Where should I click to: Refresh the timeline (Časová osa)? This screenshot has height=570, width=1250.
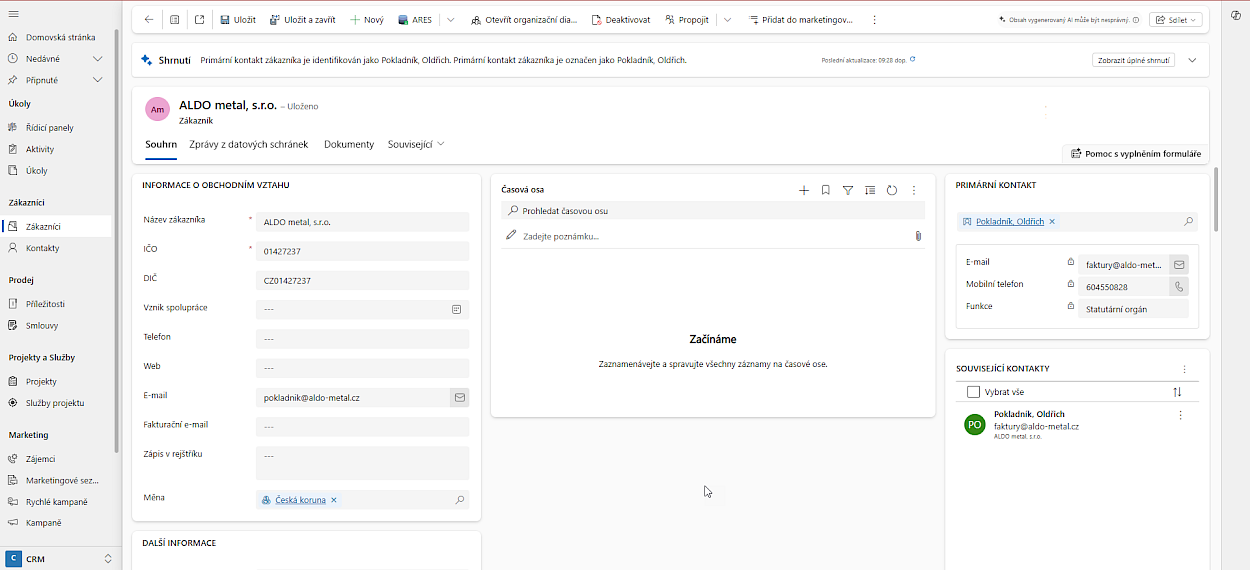(x=892, y=190)
